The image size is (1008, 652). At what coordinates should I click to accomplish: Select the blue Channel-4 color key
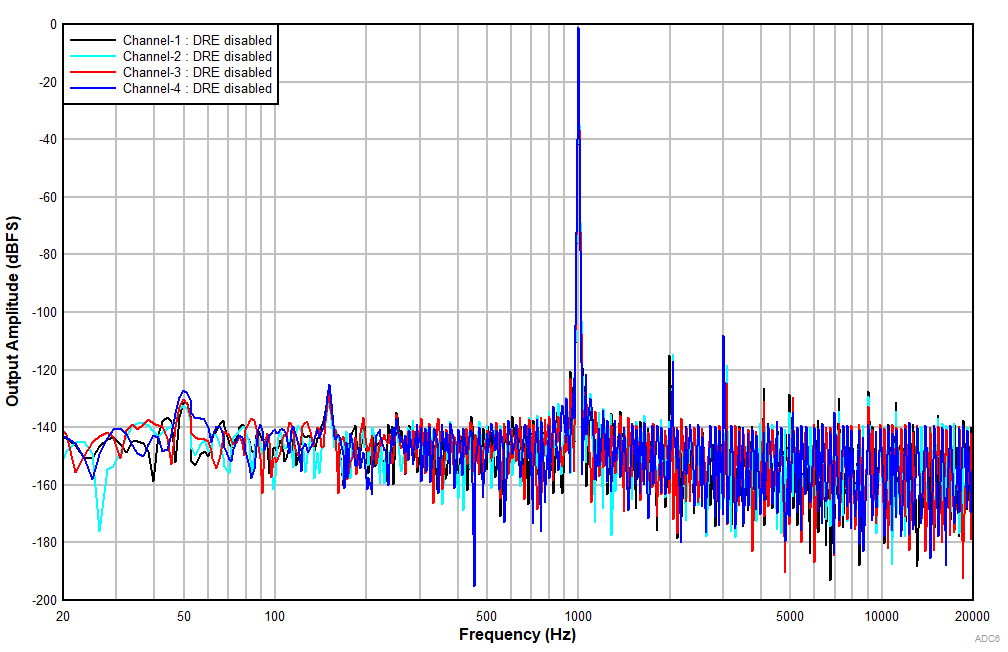pyautogui.click(x=95, y=88)
